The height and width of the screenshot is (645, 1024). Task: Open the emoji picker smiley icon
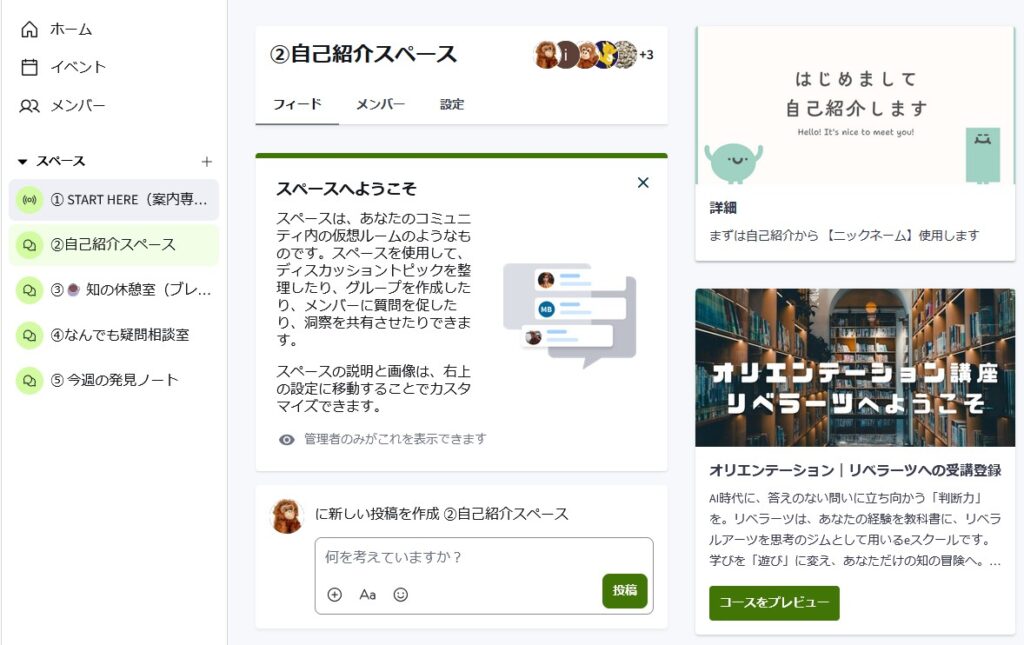tap(401, 594)
